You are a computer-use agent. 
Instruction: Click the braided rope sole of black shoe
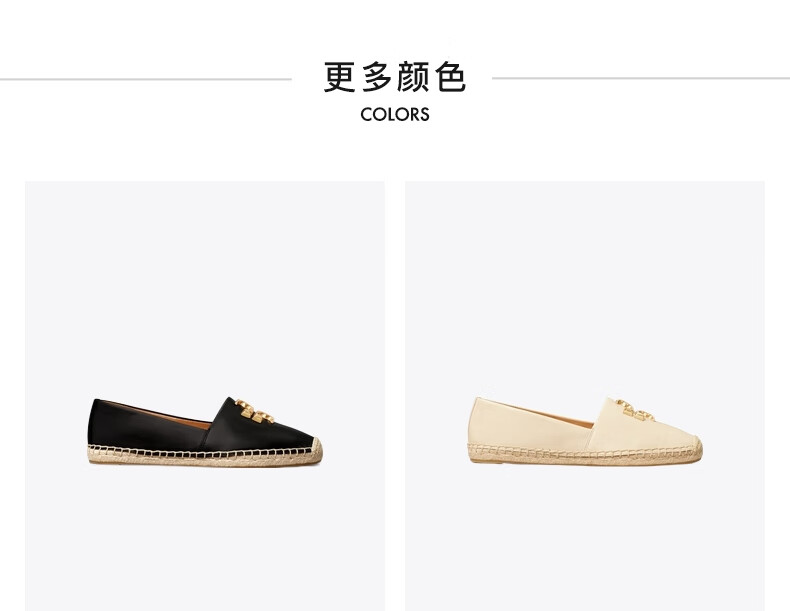(202, 455)
